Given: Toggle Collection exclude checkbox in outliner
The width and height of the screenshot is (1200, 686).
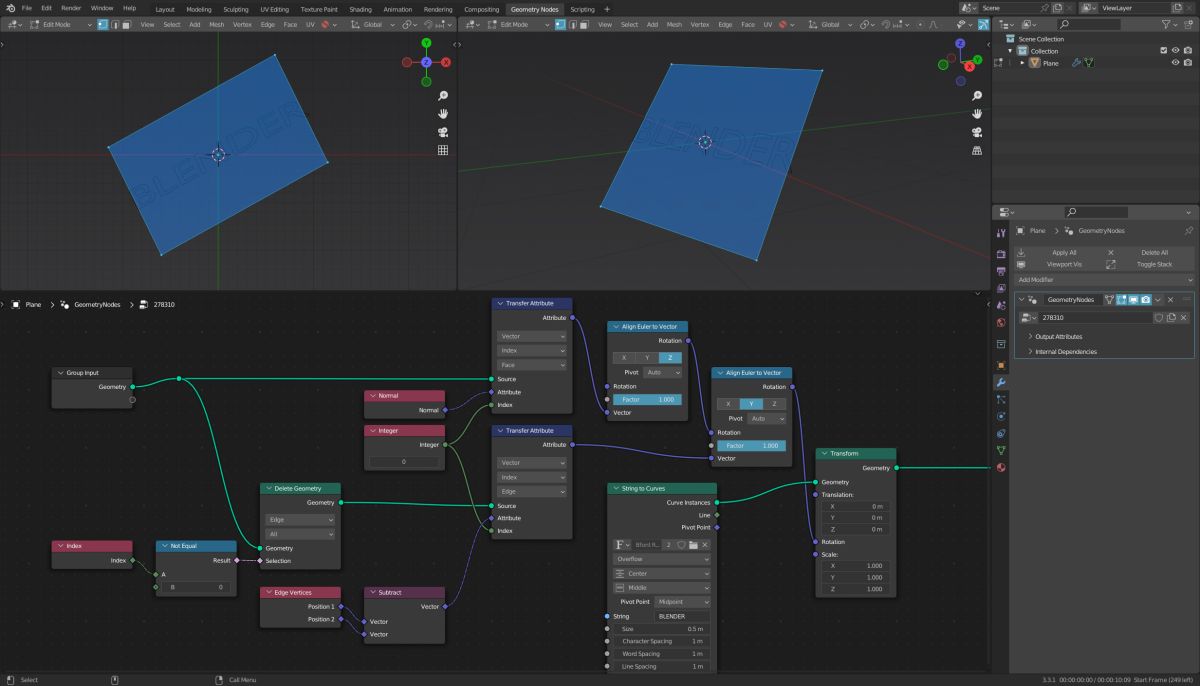Looking at the screenshot, I should point(1163,51).
